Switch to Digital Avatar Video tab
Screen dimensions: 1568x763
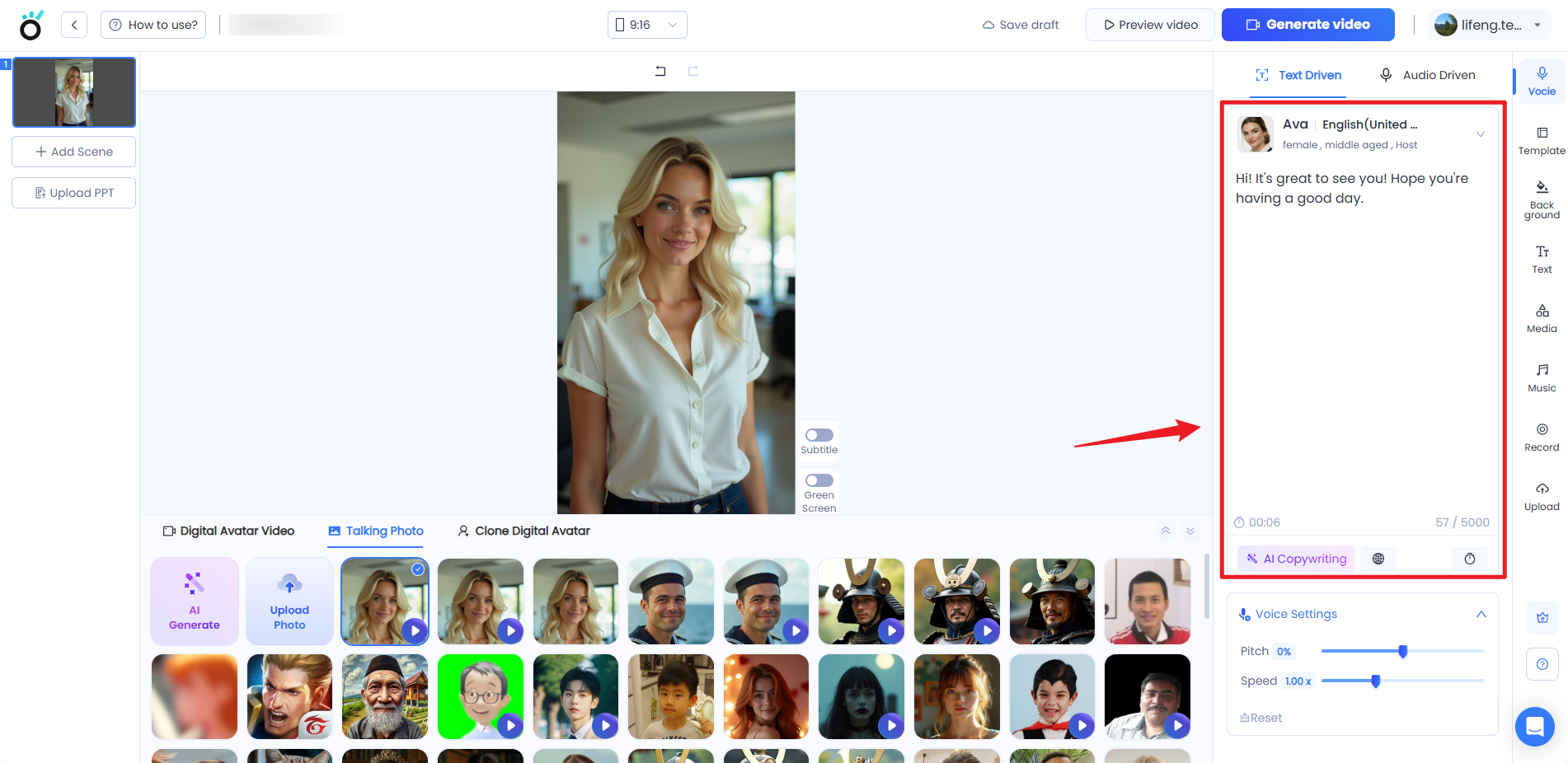pos(228,531)
